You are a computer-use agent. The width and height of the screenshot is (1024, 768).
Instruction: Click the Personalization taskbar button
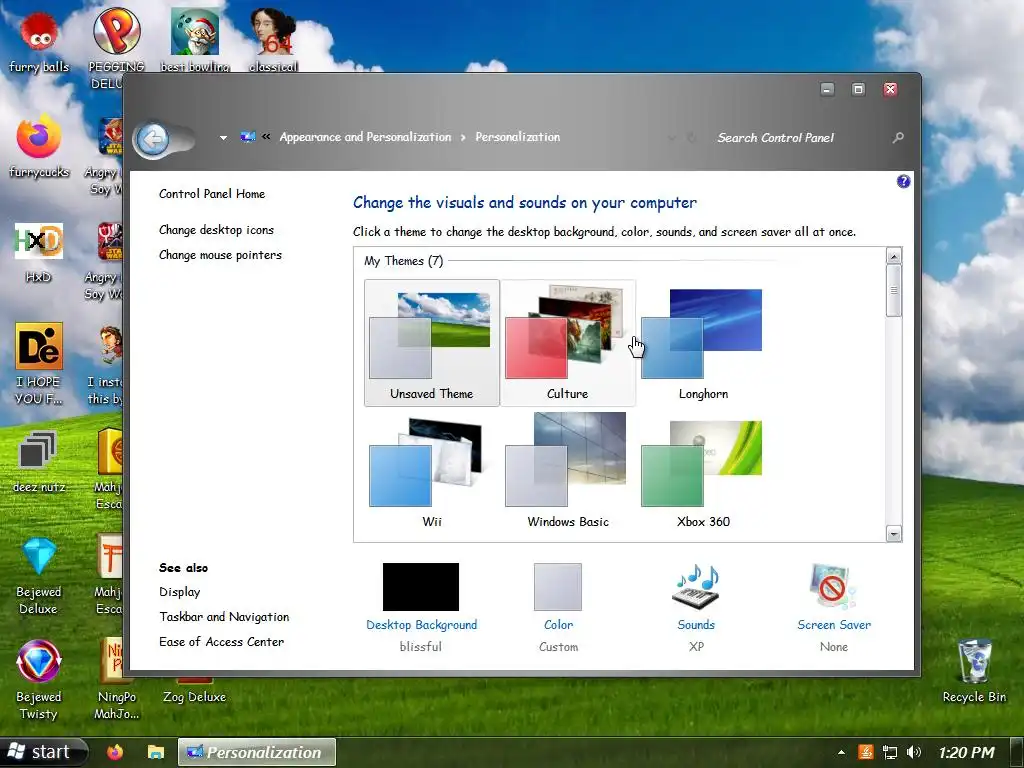coord(257,752)
